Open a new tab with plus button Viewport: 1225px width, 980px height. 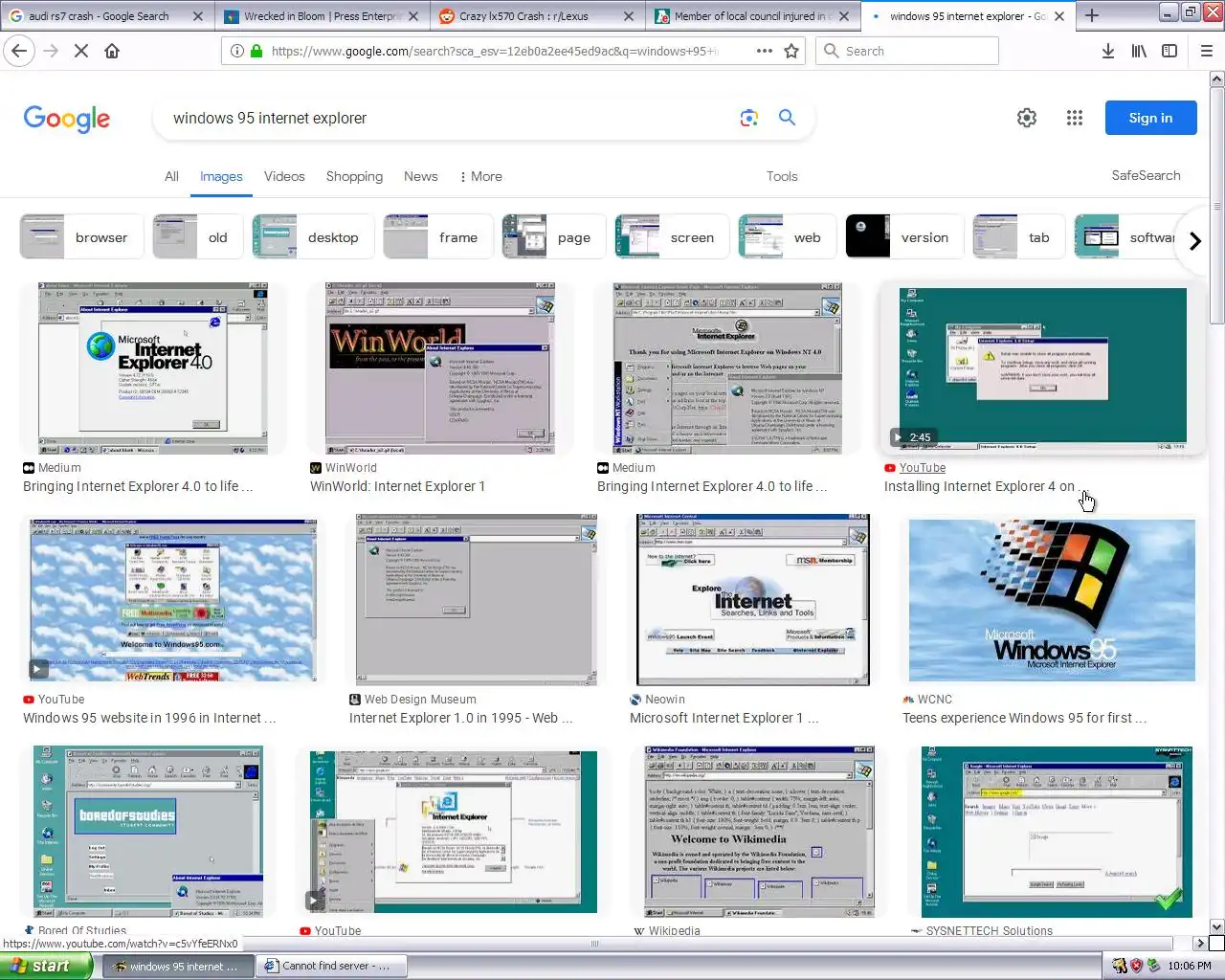coord(1092,15)
